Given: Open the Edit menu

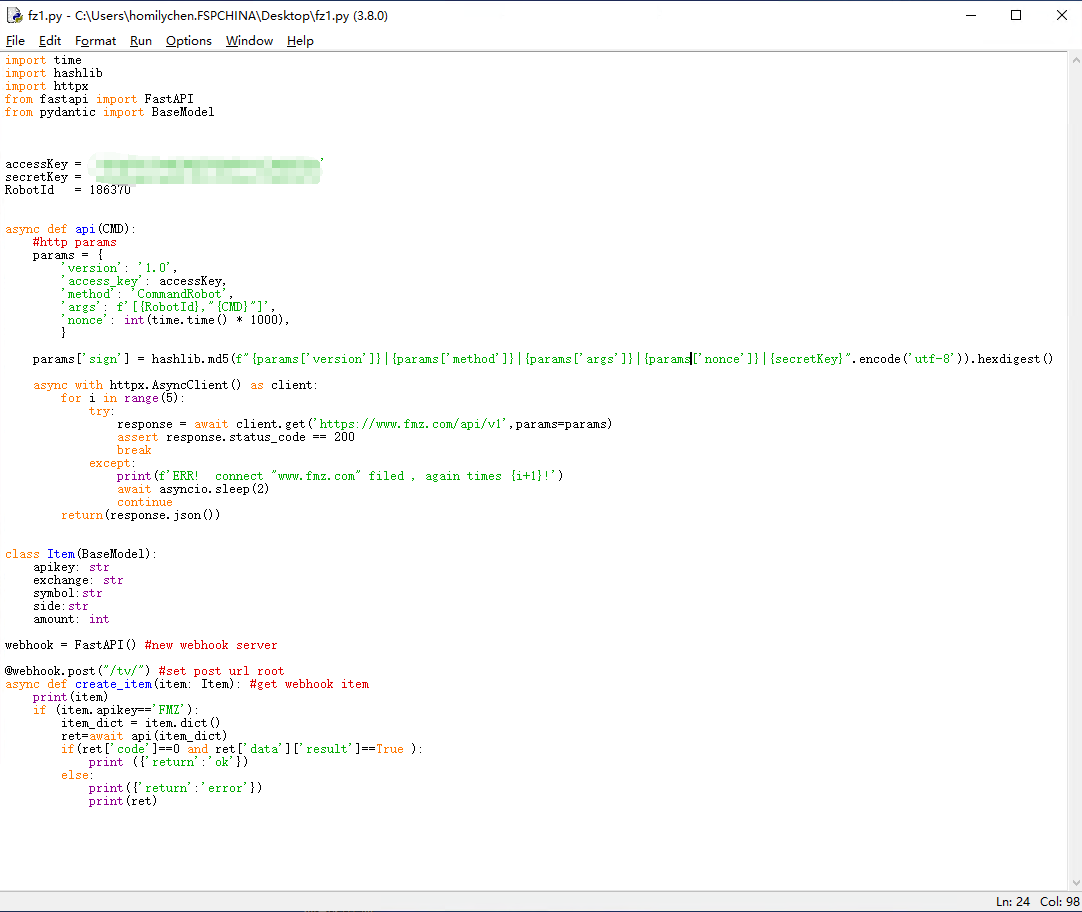Looking at the screenshot, I should pyautogui.click(x=50, y=41).
